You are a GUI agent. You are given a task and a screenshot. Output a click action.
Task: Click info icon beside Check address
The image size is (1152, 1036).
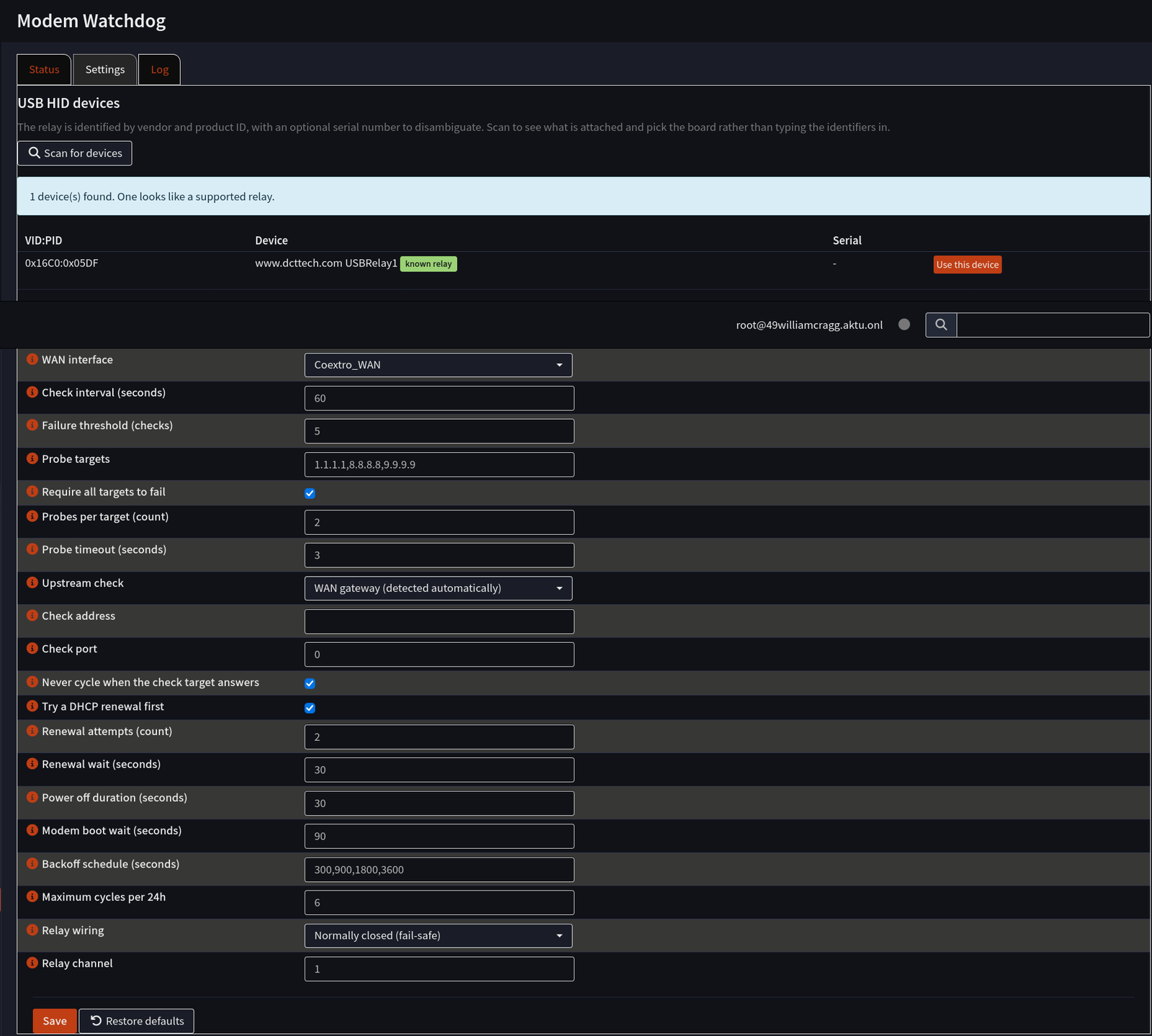tap(32, 615)
